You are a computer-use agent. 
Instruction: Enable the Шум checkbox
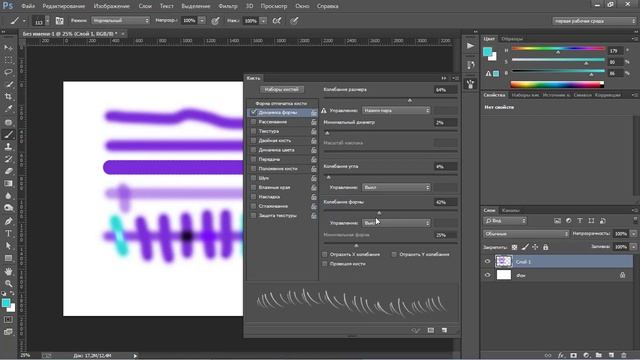point(253,178)
